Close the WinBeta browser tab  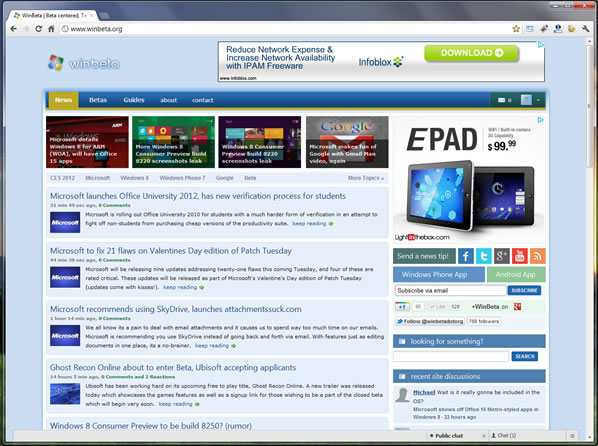(x=91, y=15)
